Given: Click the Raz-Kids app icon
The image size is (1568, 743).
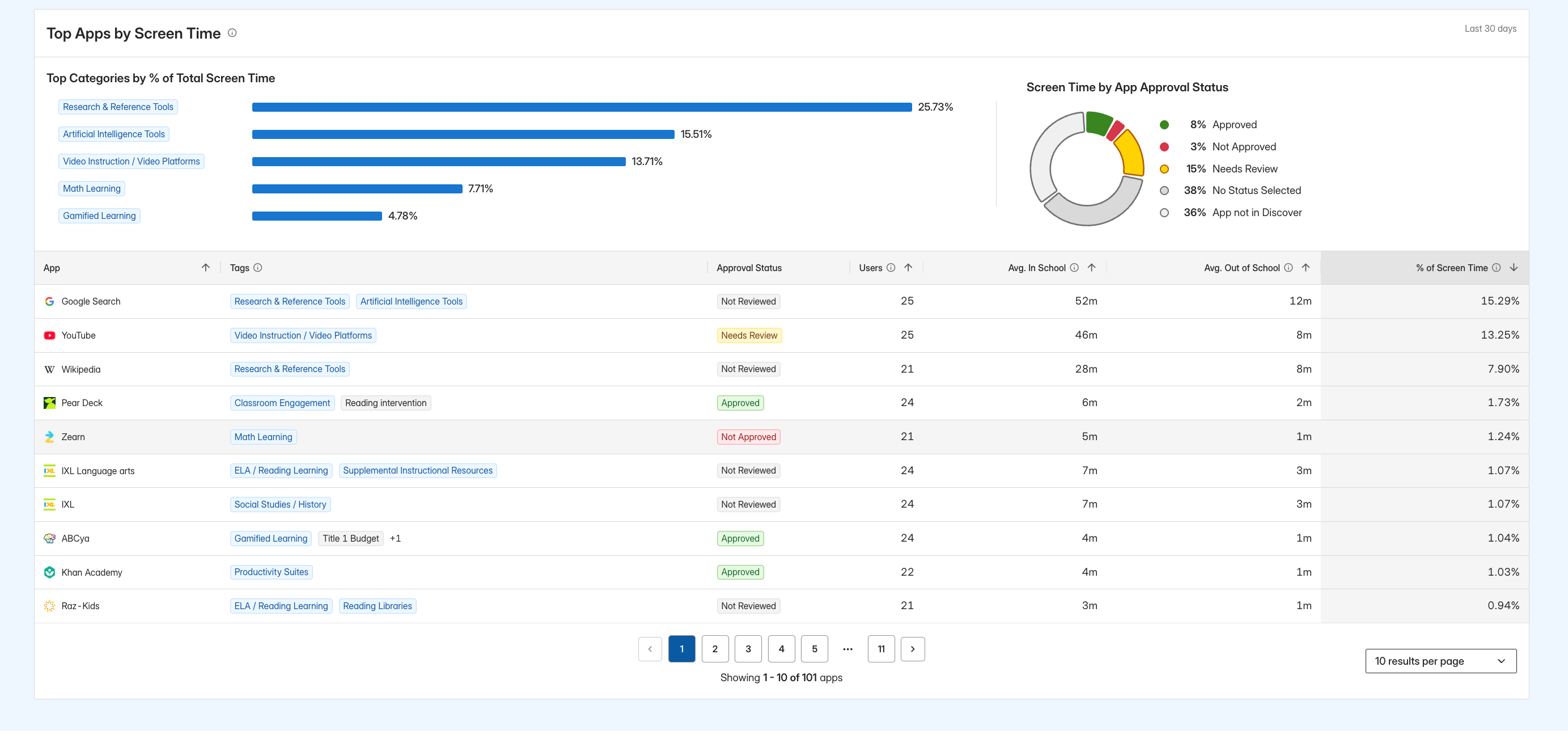Looking at the screenshot, I should click(49, 606).
